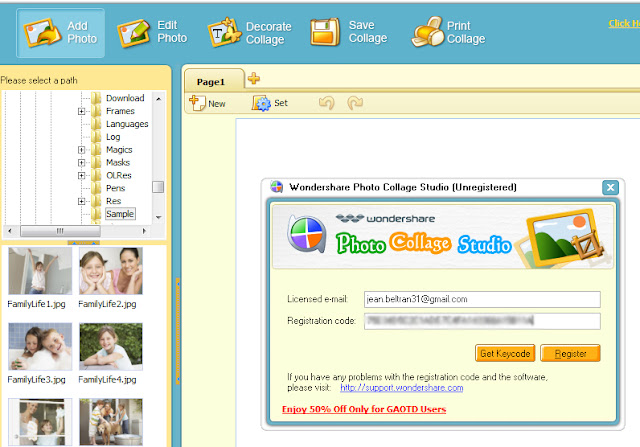Click the Undo arrow icon
This screenshot has height=447, width=640.
327,103
